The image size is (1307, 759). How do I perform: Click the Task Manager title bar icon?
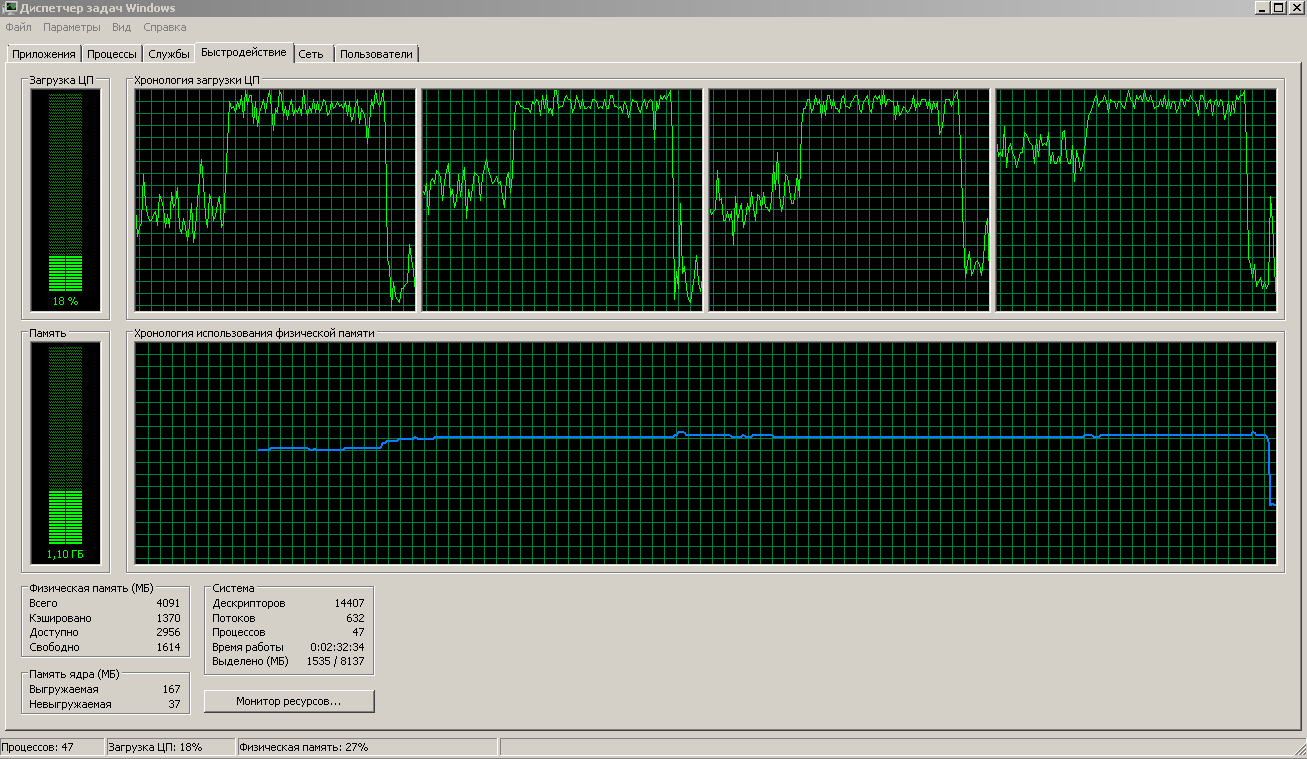coord(10,8)
